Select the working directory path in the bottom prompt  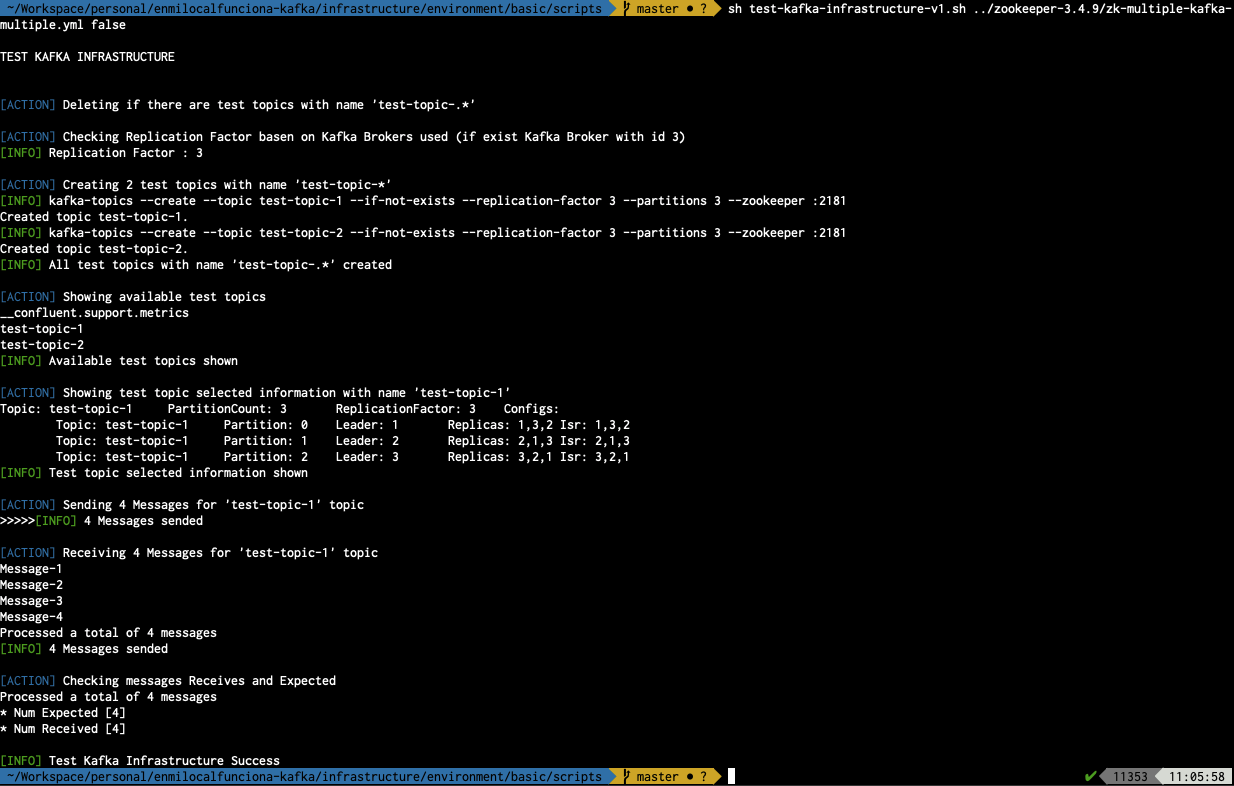(x=305, y=777)
